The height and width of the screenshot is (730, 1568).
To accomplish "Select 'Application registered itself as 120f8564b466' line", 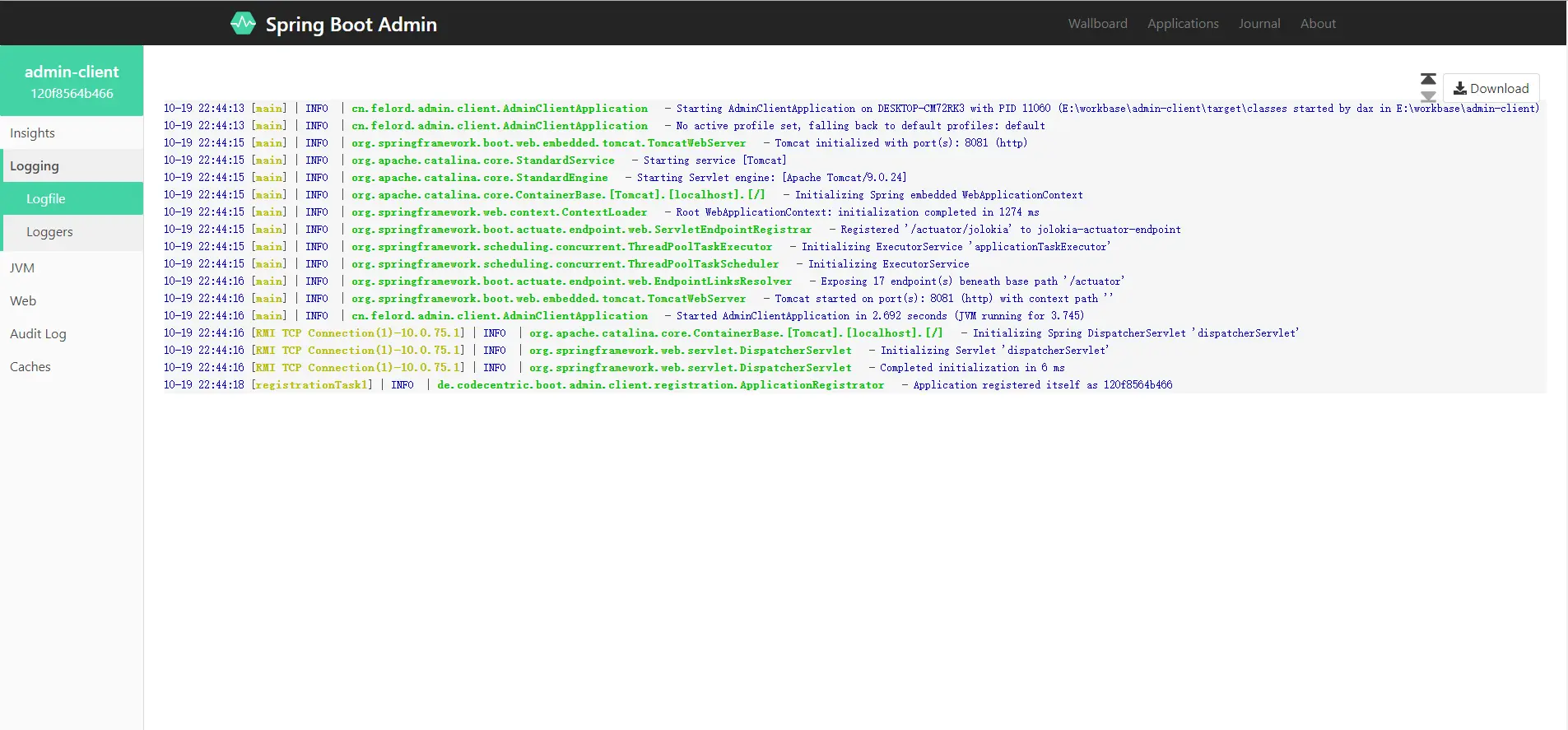I will pyautogui.click(x=668, y=384).
